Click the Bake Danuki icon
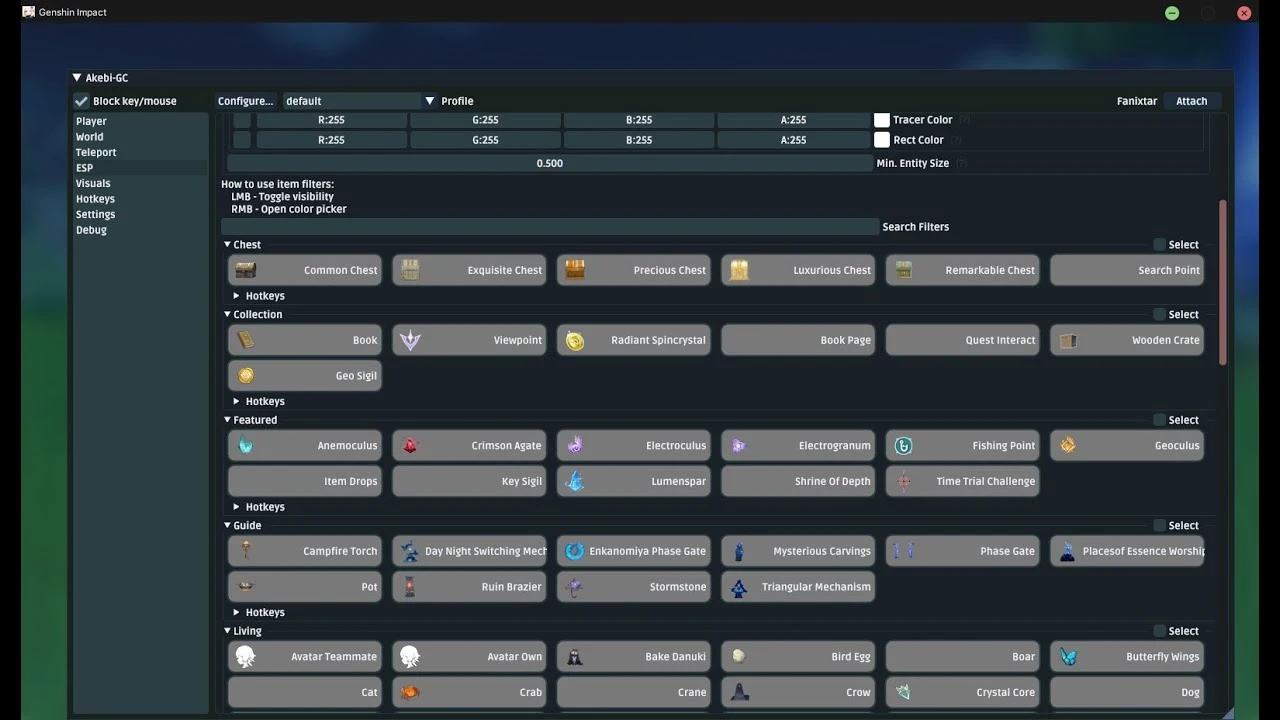Image resolution: width=1280 pixels, height=720 pixels. (x=574, y=657)
